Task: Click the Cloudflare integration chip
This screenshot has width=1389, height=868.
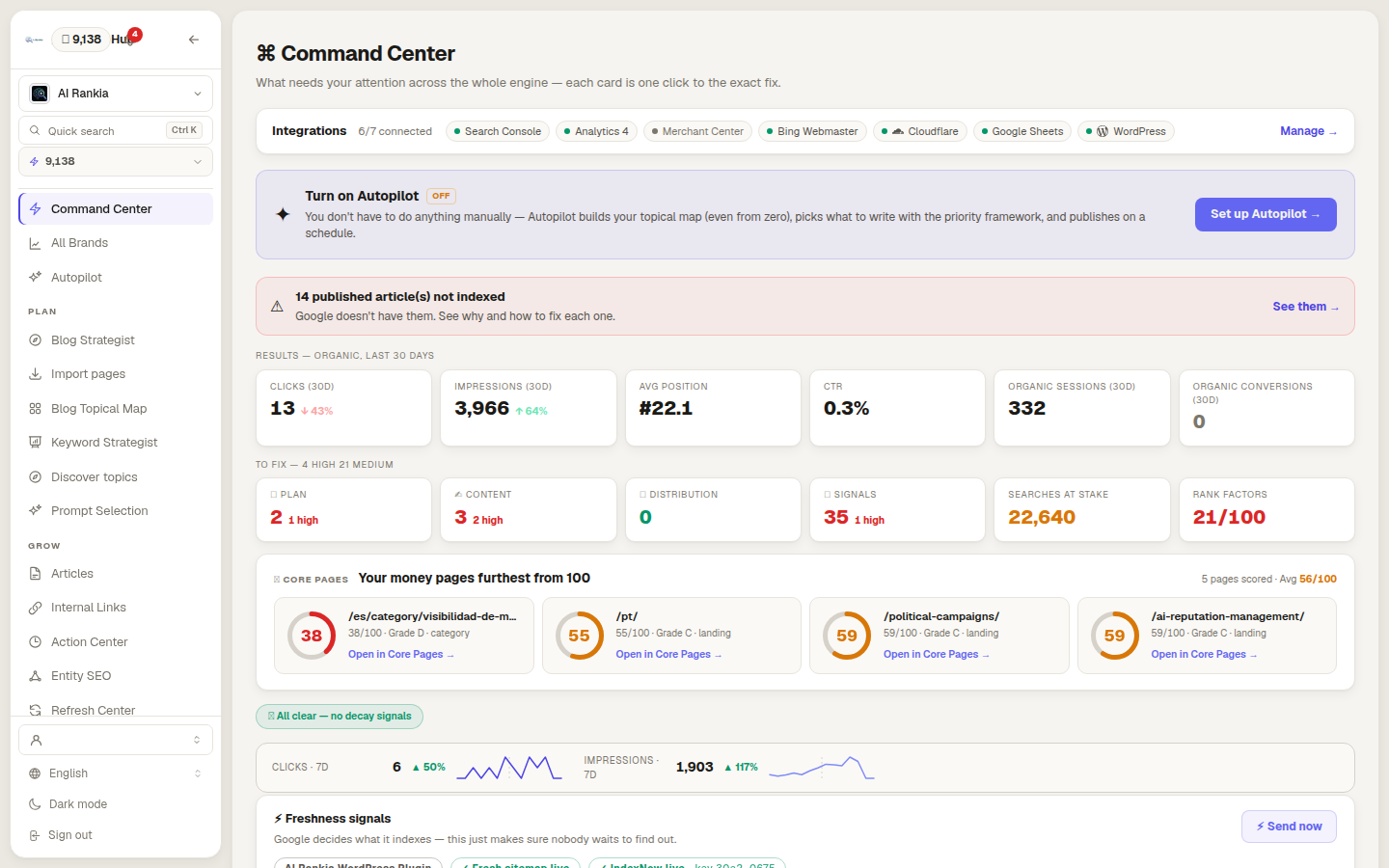Action: click(x=920, y=131)
